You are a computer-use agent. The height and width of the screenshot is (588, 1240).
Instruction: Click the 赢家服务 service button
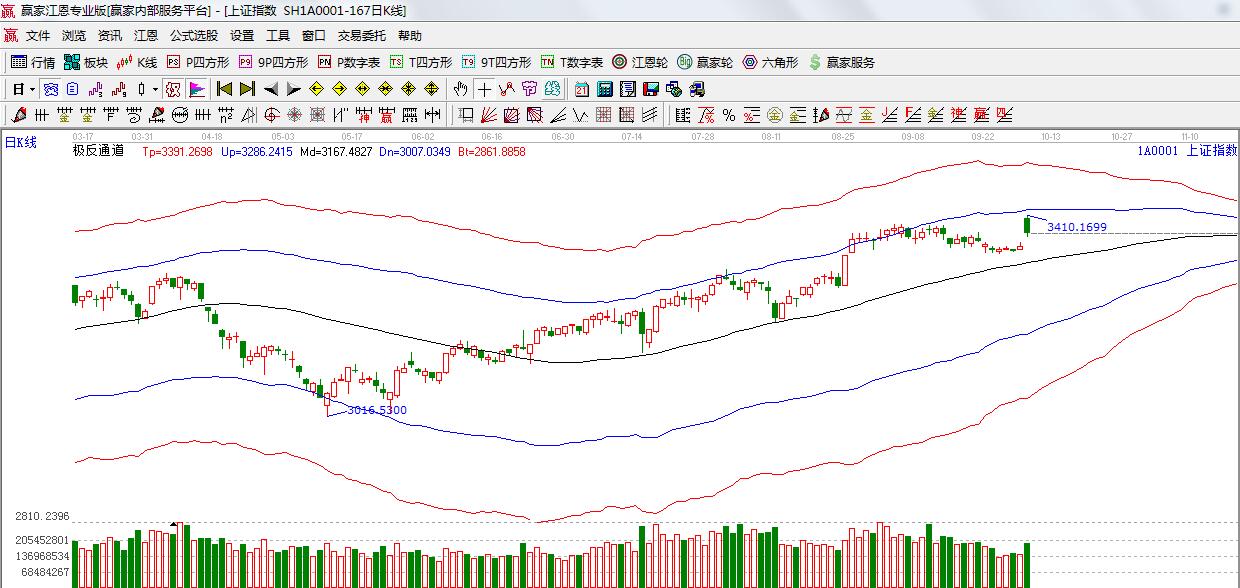click(841, 62)
